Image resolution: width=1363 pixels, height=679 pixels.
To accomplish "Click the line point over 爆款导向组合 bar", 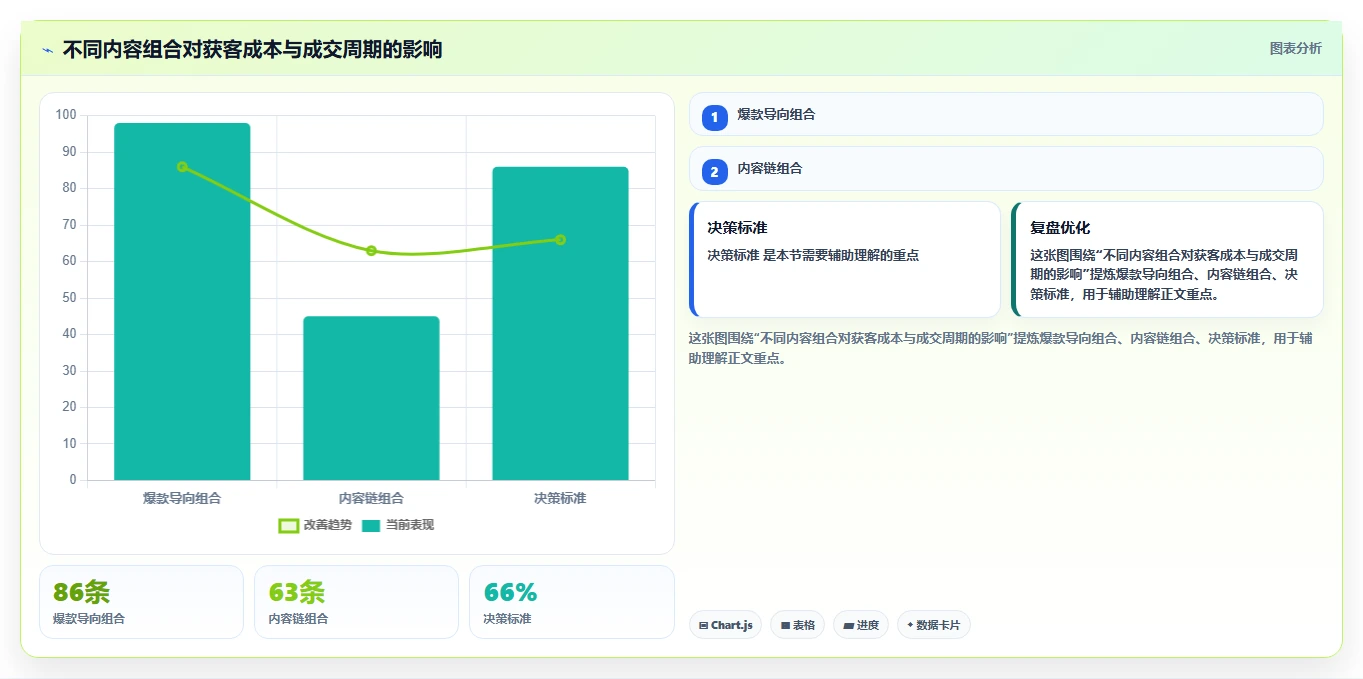I will [182, 167].
